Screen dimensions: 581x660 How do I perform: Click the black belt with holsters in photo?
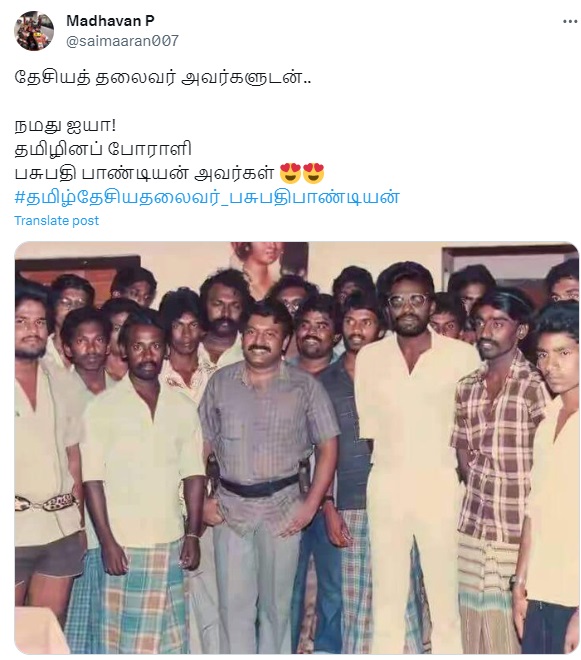tap(261, 481)
